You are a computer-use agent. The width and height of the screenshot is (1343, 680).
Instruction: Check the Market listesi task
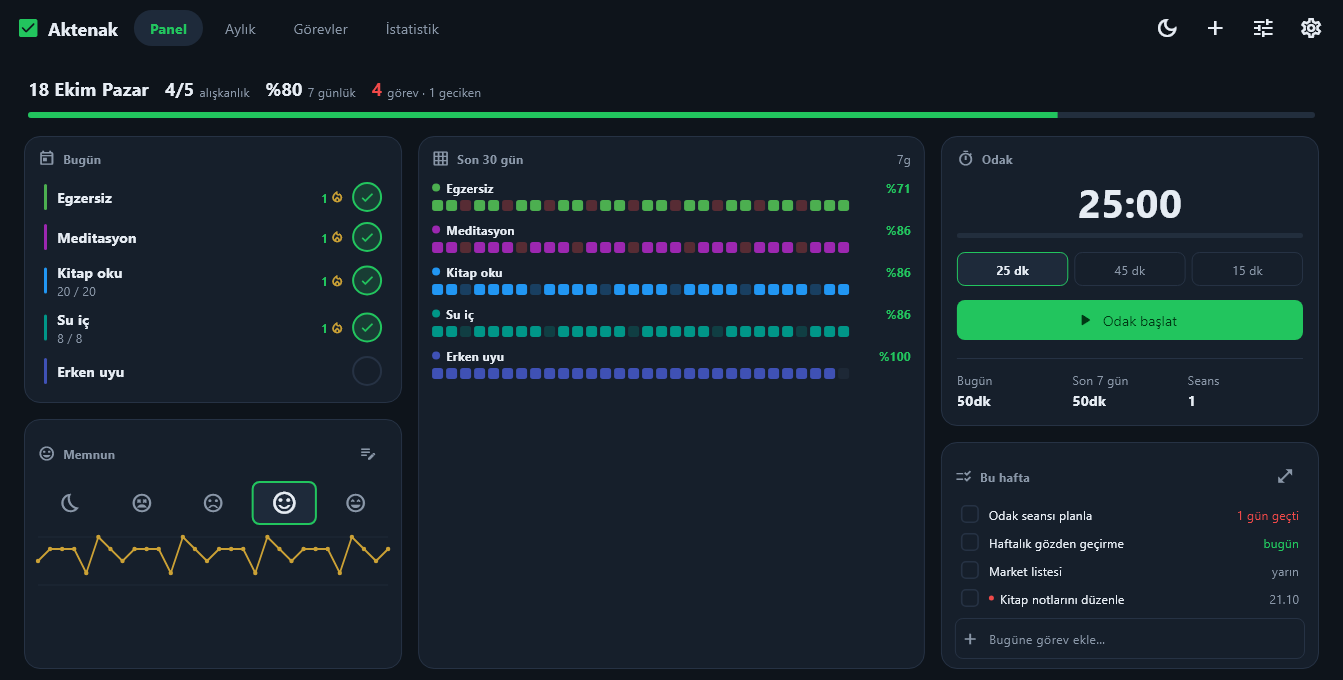[x=969, y=570]
